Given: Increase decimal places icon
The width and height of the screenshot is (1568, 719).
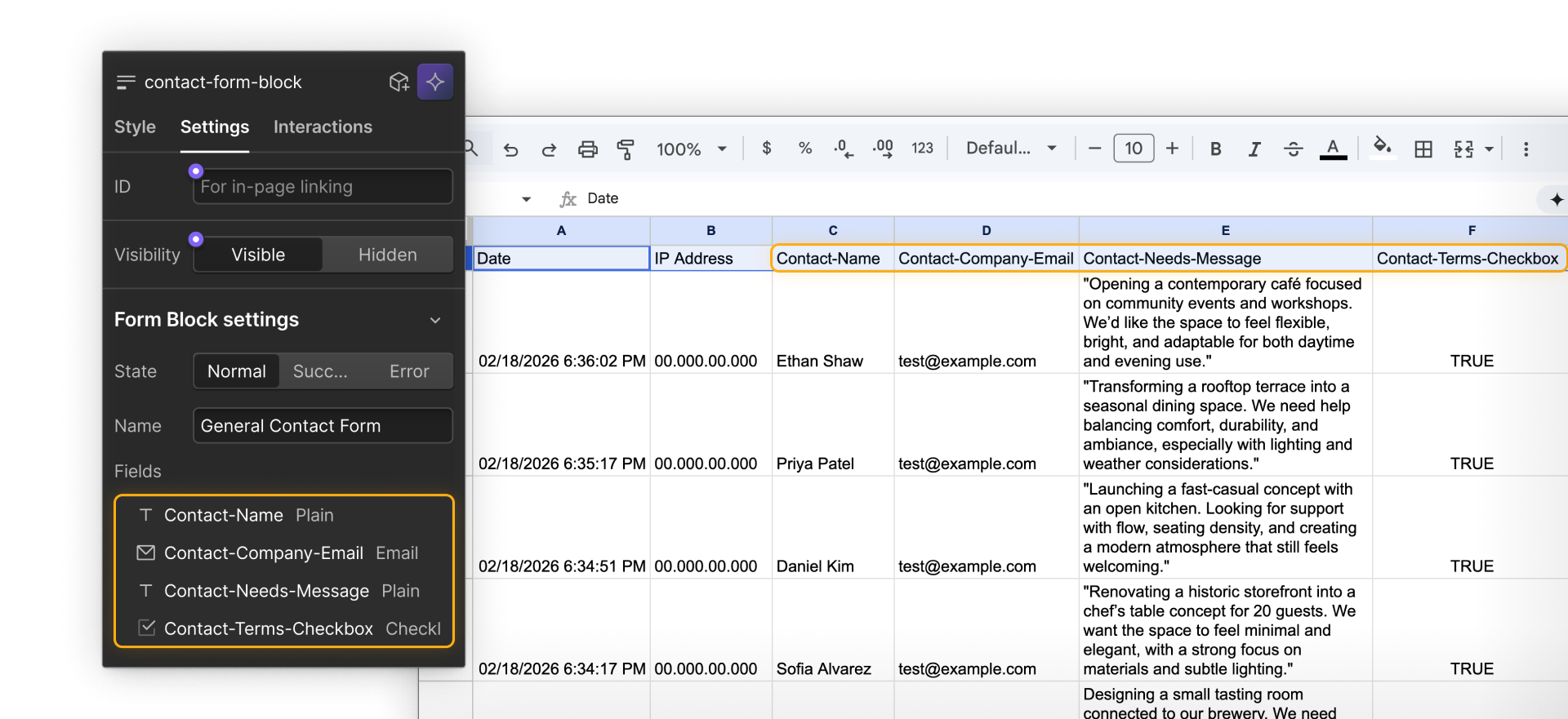Looking at the screenshot, I should (x=883, y=149).
